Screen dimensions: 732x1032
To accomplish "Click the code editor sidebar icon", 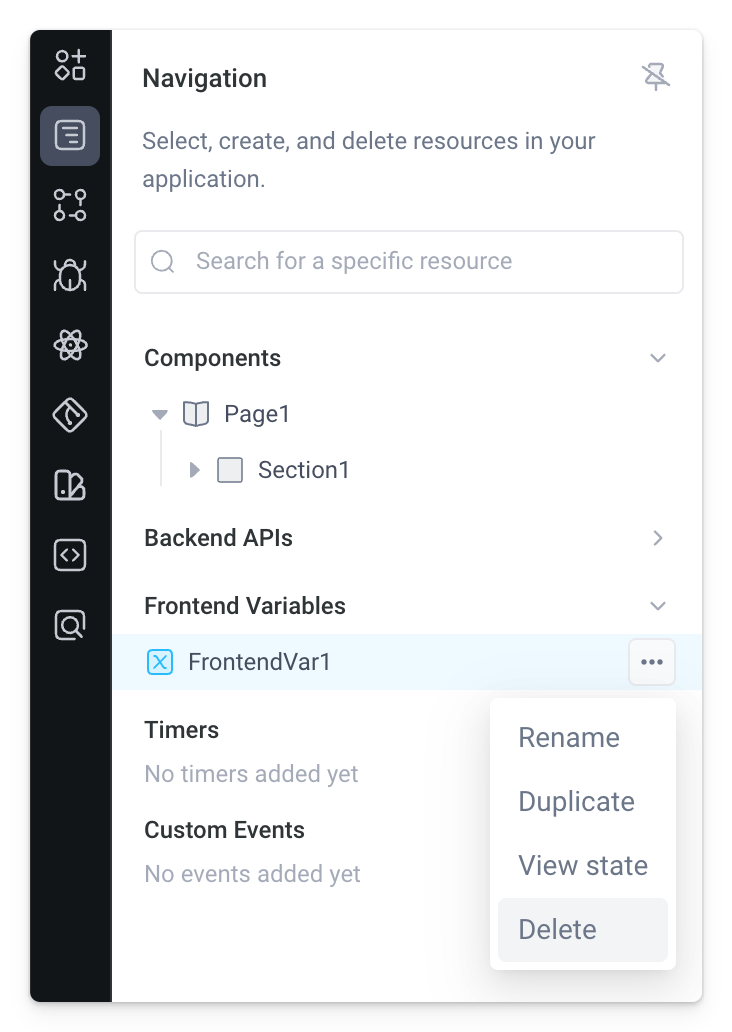I will [69, 556].
